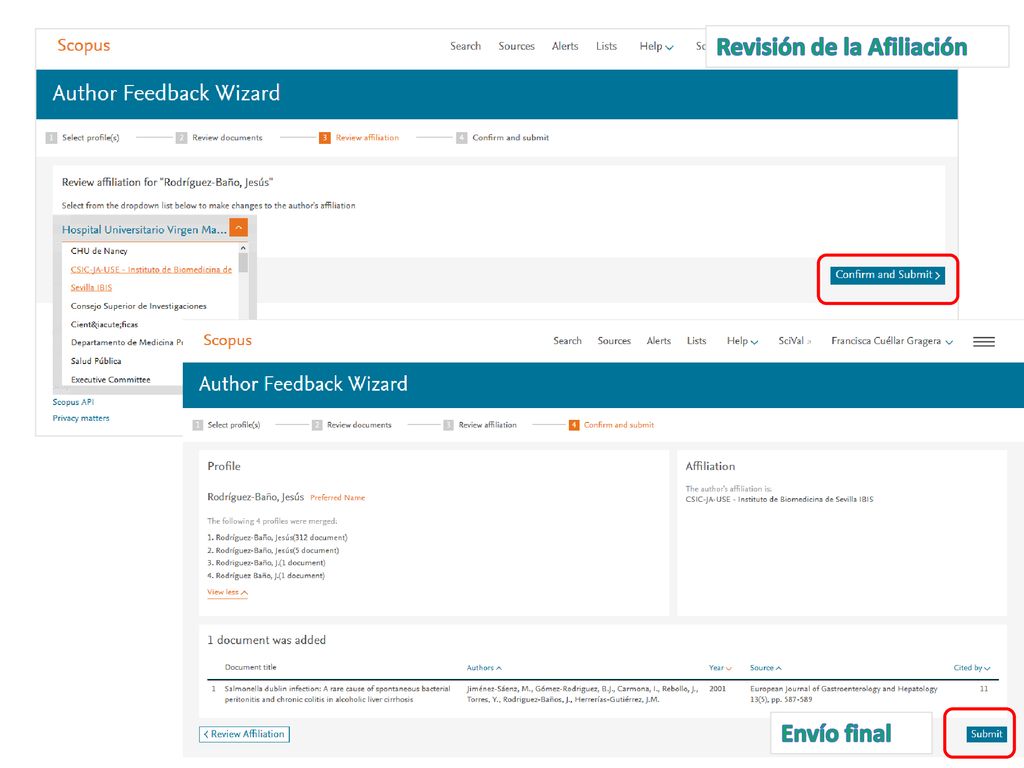Image resolution: width=1024 pixels, height=768 pixels.
Task: Open the SciVal link in front window
Action: pos(794,341)
